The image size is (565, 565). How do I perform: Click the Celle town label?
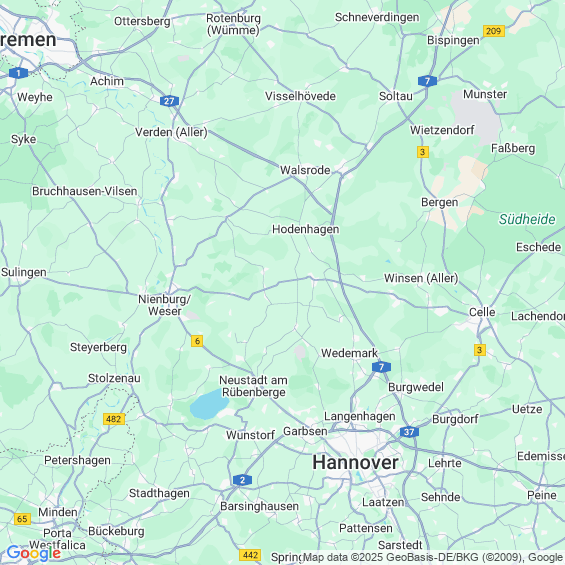coord(482,312)
